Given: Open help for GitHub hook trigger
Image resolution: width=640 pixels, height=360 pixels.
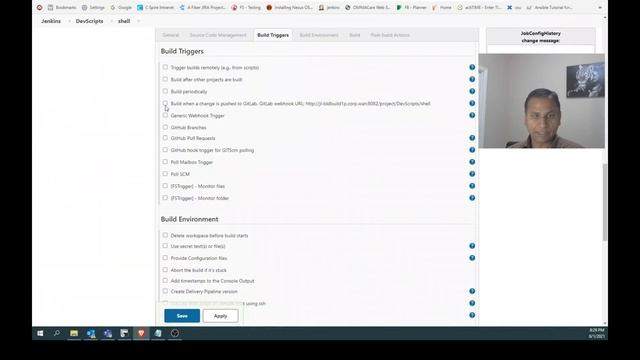Looking at the screenshot, I should [472, 150].
